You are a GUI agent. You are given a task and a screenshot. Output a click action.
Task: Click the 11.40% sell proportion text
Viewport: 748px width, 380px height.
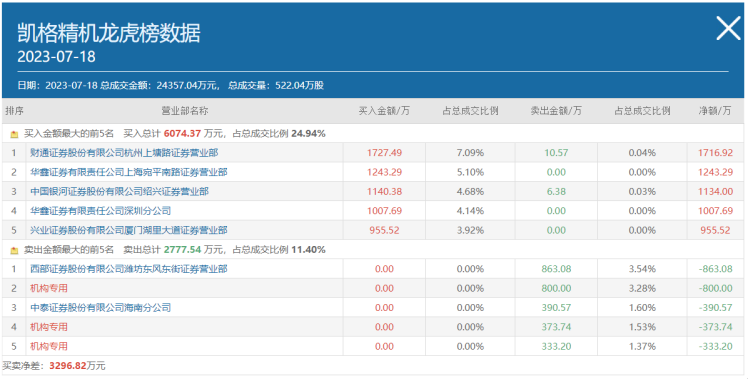coord(308,250)
